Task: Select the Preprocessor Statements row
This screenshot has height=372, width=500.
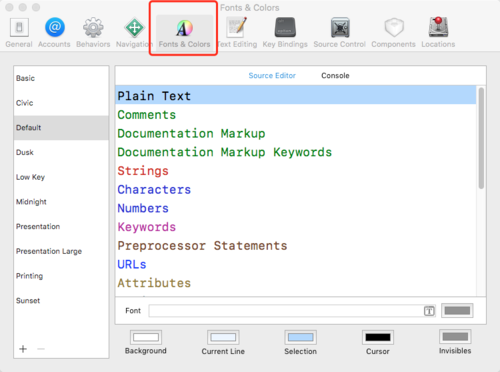Action: (296, 245)
